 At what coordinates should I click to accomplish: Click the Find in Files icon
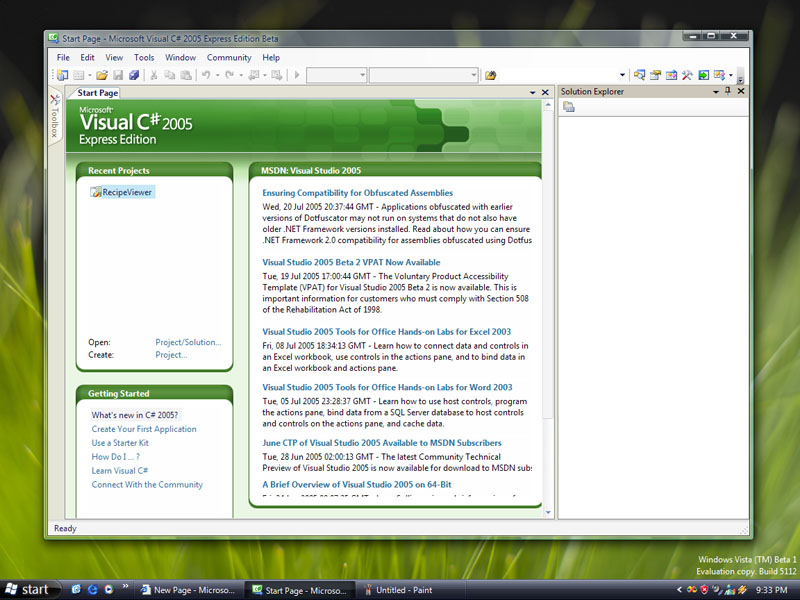coord(490,76)
